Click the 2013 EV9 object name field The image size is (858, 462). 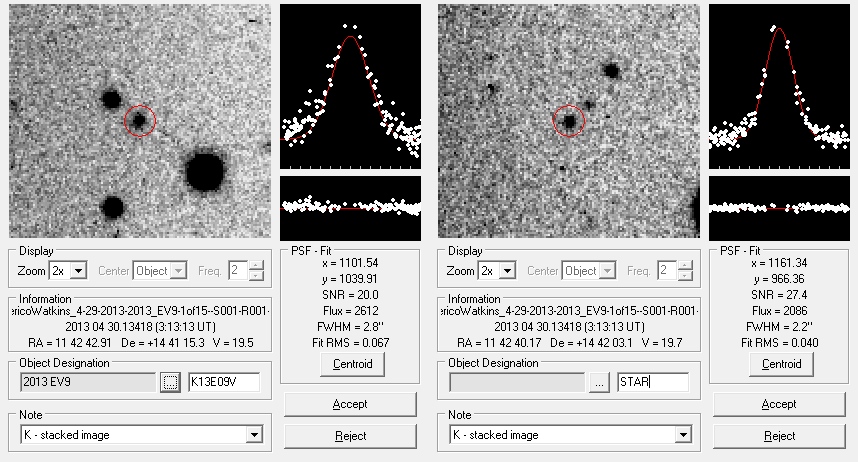click(87, 382)
